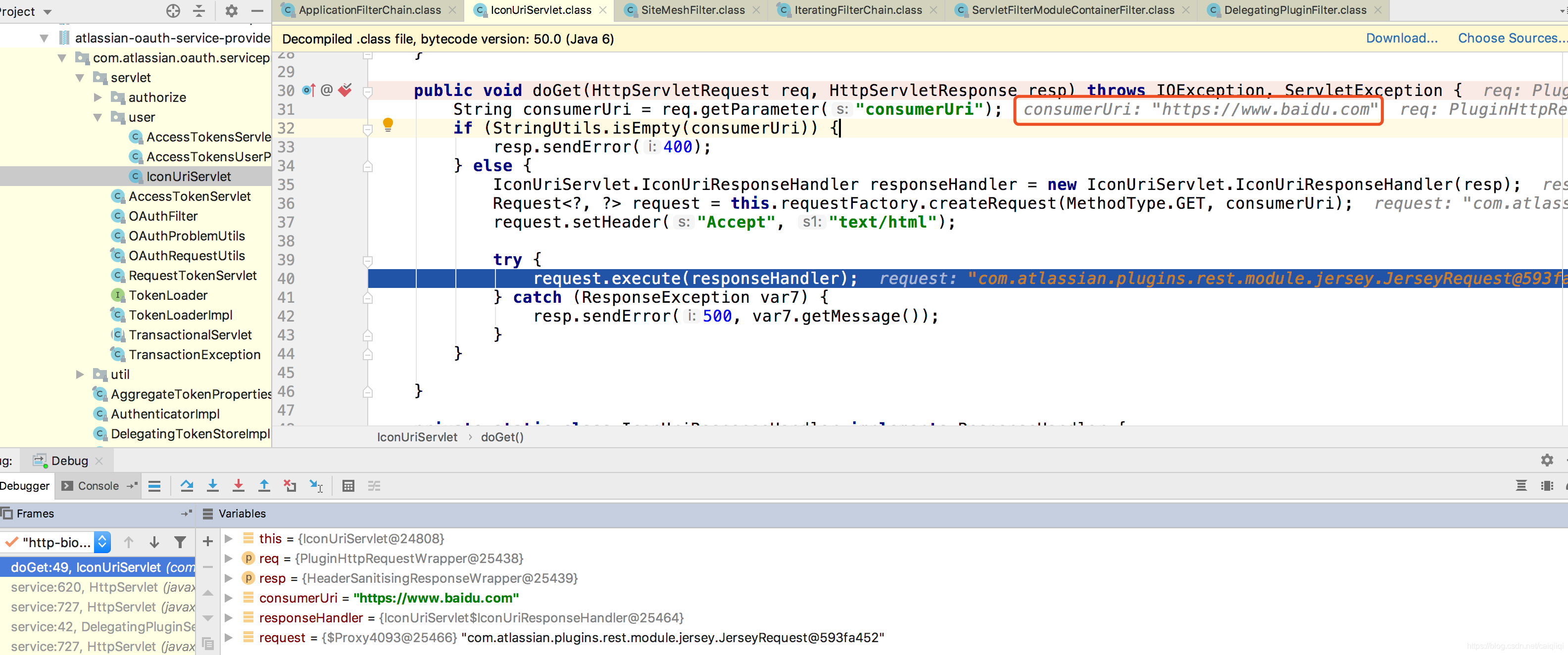The image size is (1568, 655).
Task: Click the Choose Sources link
Action: [x=1508, y=38]
